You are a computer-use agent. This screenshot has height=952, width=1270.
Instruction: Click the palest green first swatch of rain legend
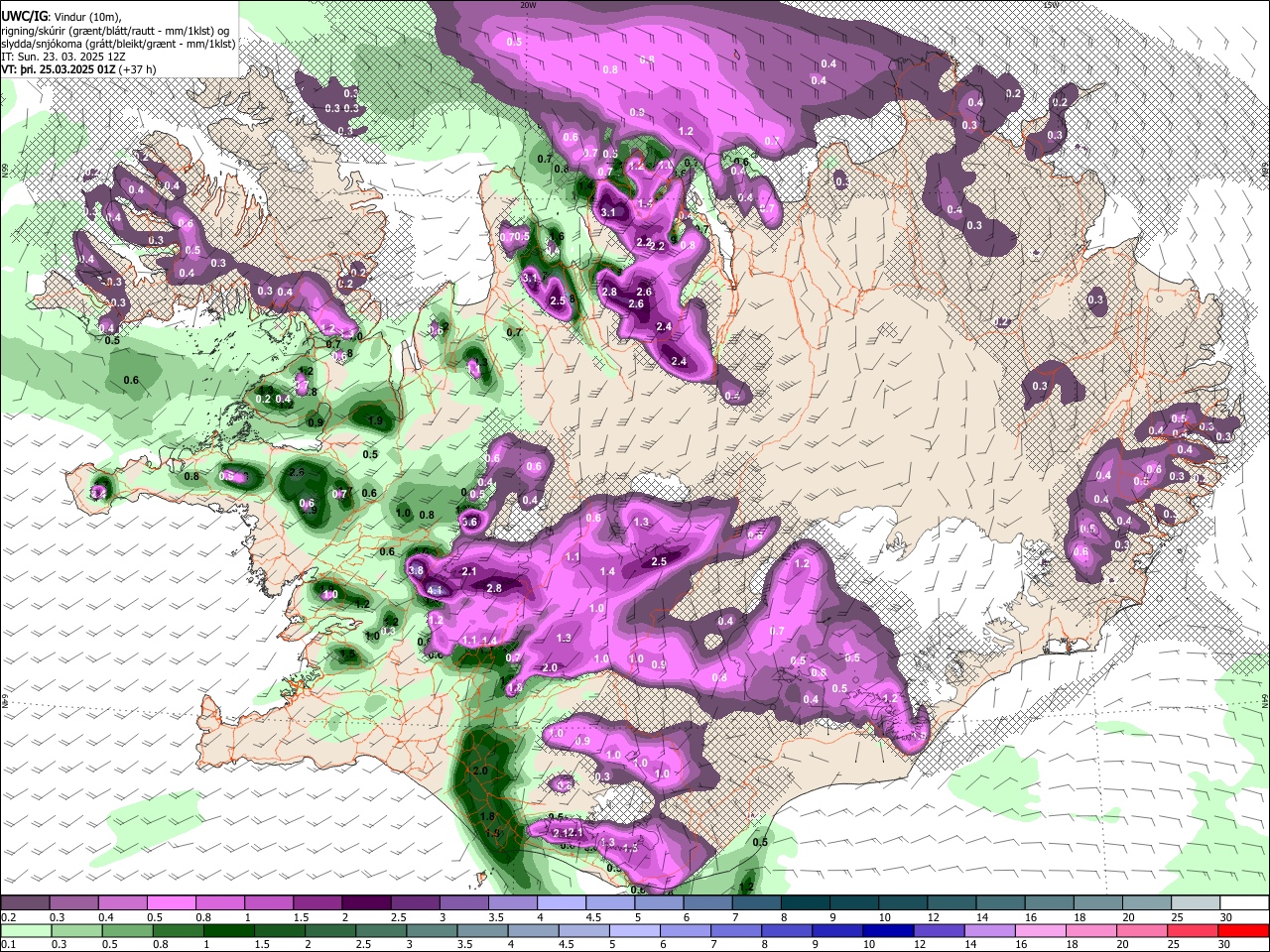click(26, 930)
